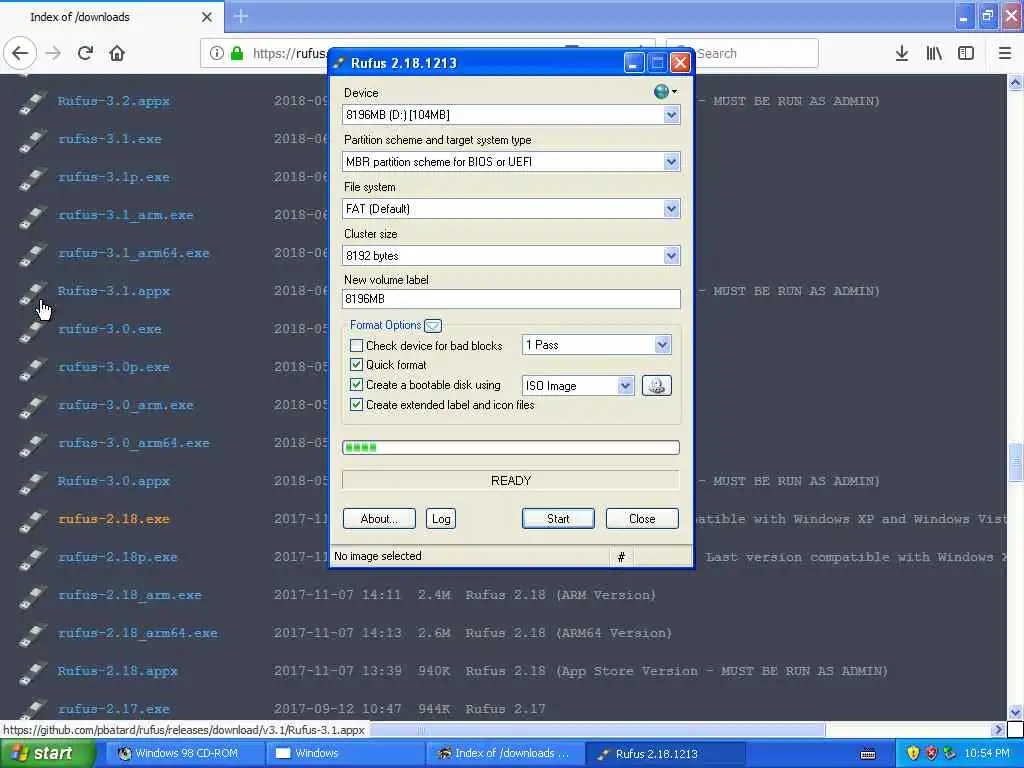Screen dimensions: 1024x768
Task: Open a new Firefox tab with plus
Action: click(241, 16)
